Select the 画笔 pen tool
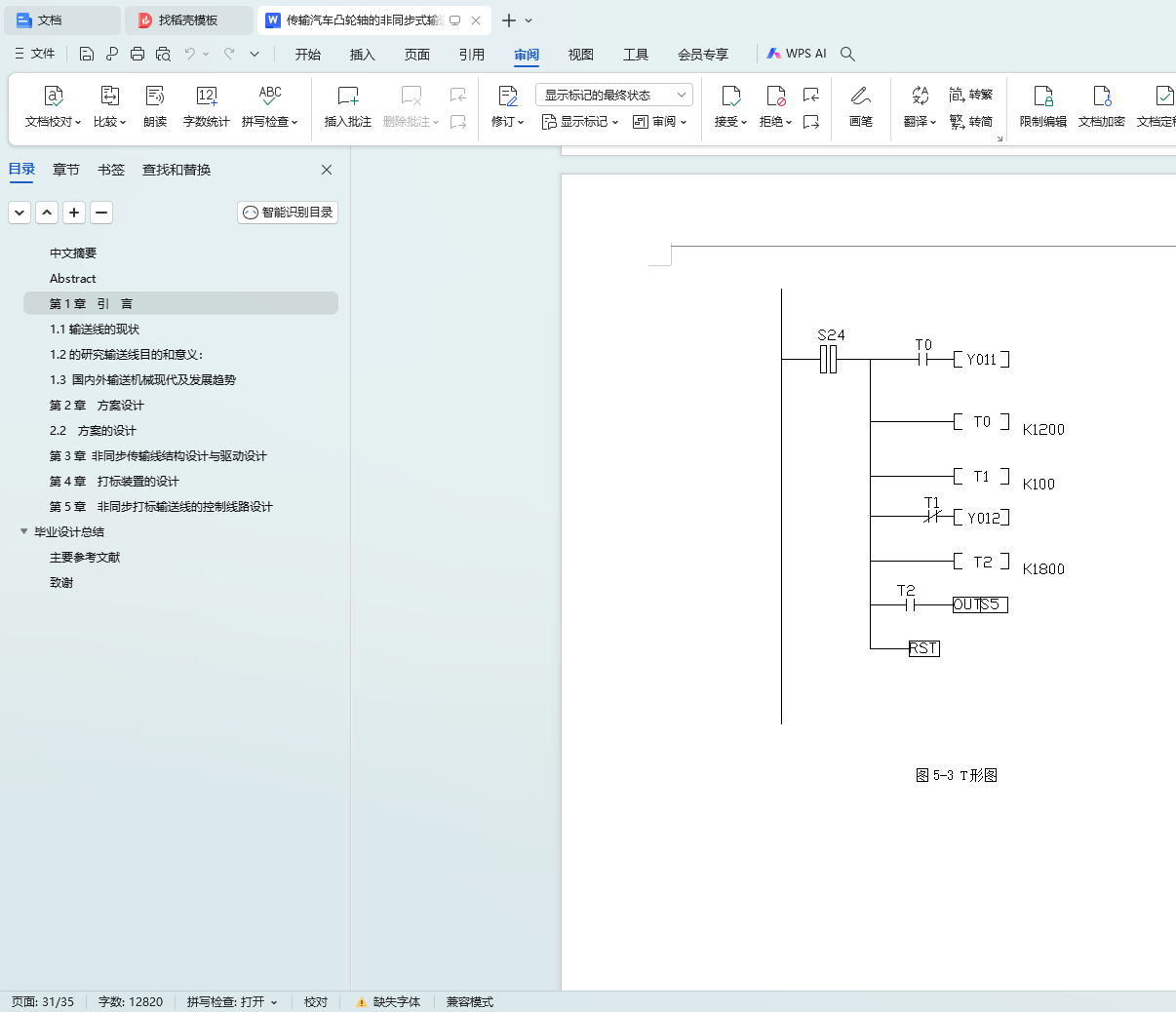 point(860,106)
